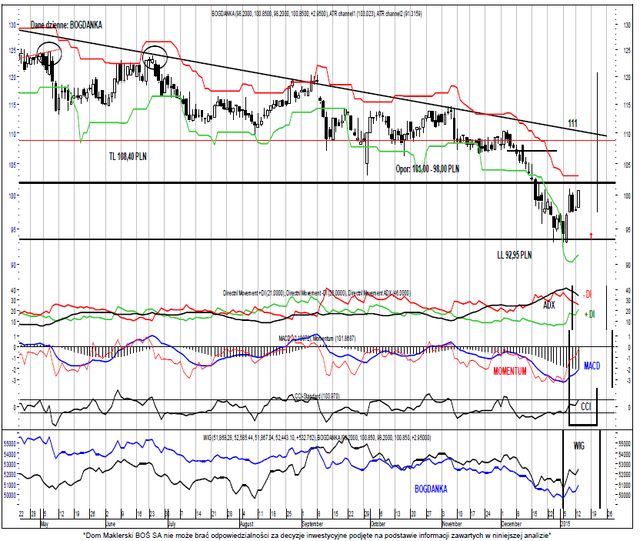Click 'September' on the time axis
Image resolution: width=640 pixels, height=541 pixels.
tap(312, 523)
